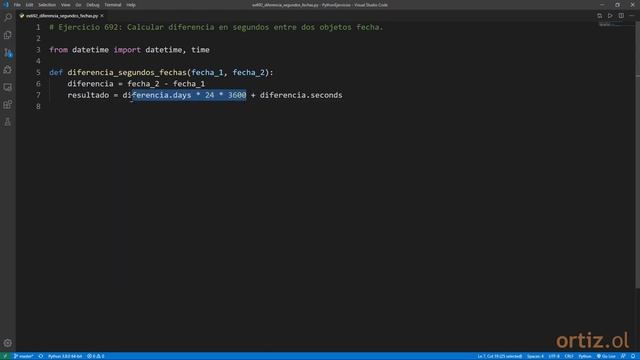640x360 pixels.
Task: Click the number '3600' on line 7
Action: pyautogui.click(x=237, y=95)
